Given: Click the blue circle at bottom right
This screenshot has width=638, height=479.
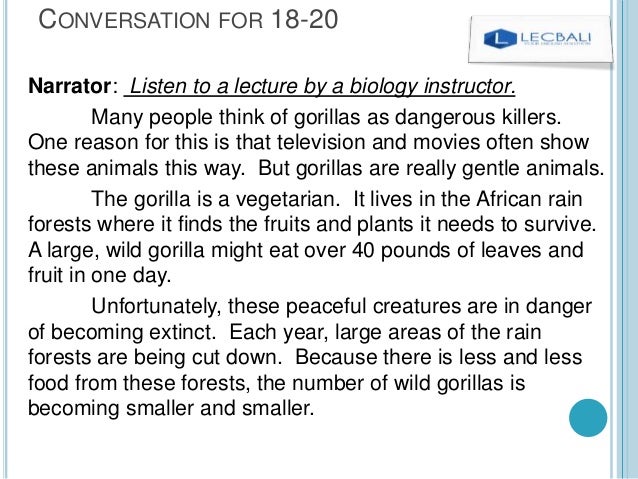Looking at the screenshot, I should click(x=588, y=418).
